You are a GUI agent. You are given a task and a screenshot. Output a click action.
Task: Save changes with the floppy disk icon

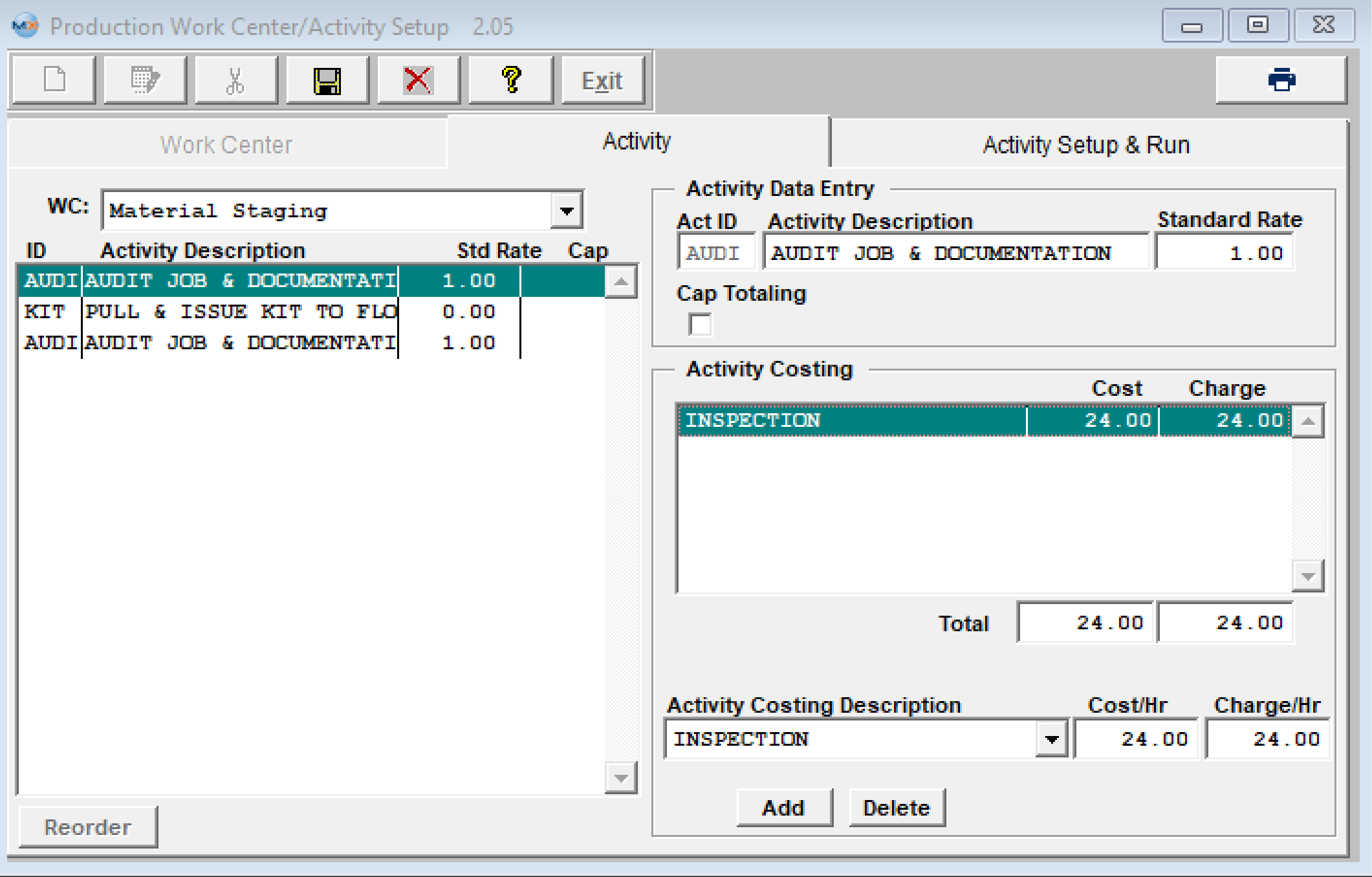point(327,80)
